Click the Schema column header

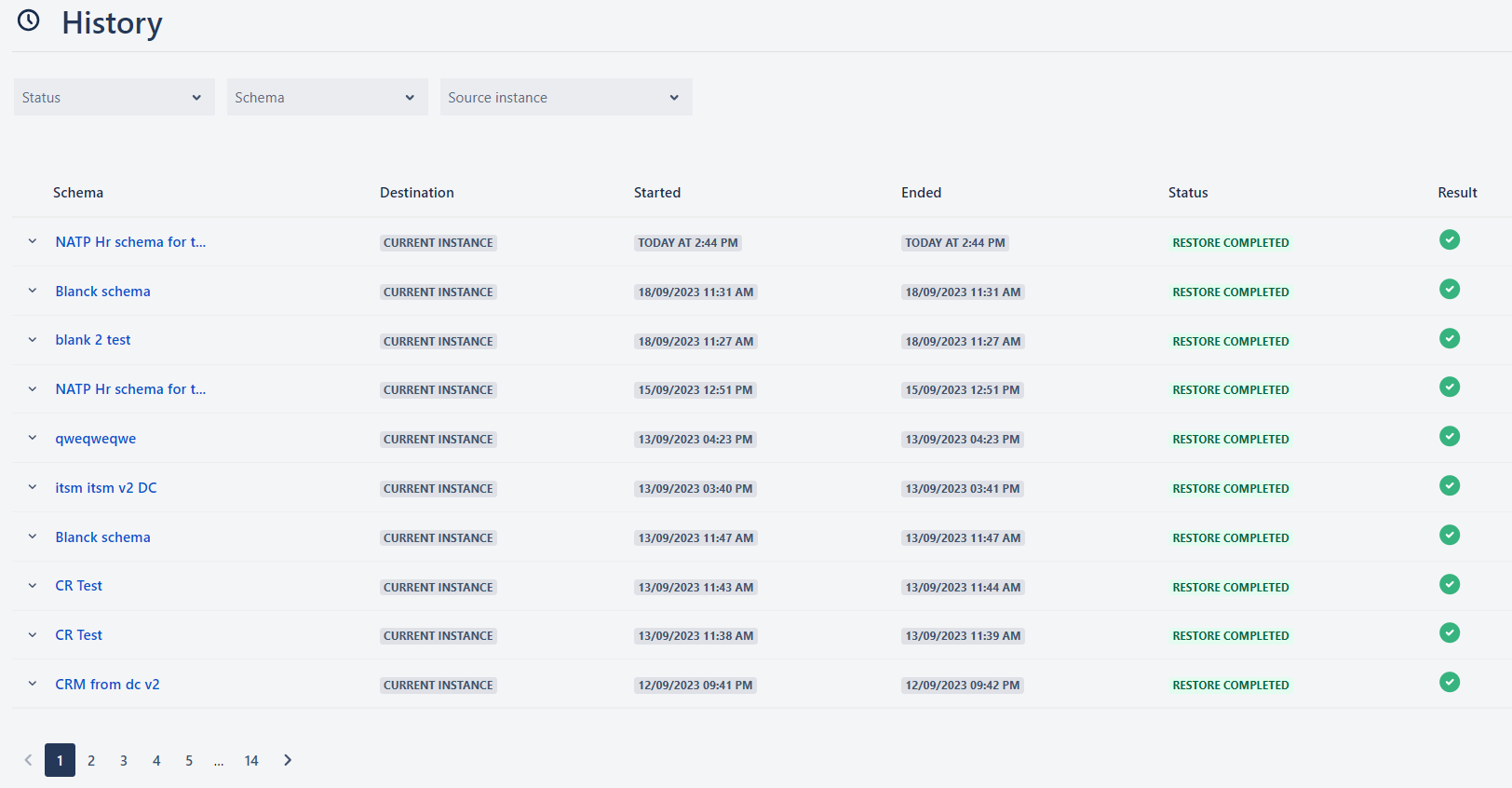click(x=78, y=193)
